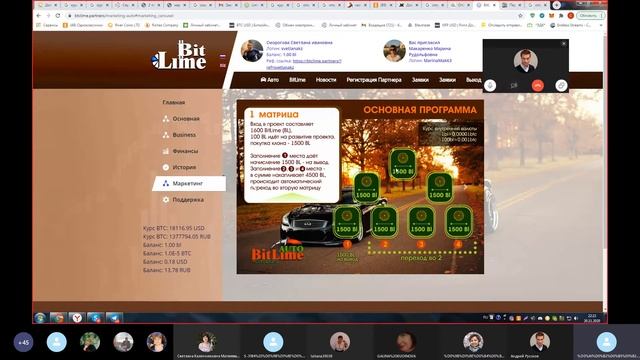Image resolution: width=640 pixels, height=360 pixels.
Task: Click the История clock icon
Action: (166, 167)
